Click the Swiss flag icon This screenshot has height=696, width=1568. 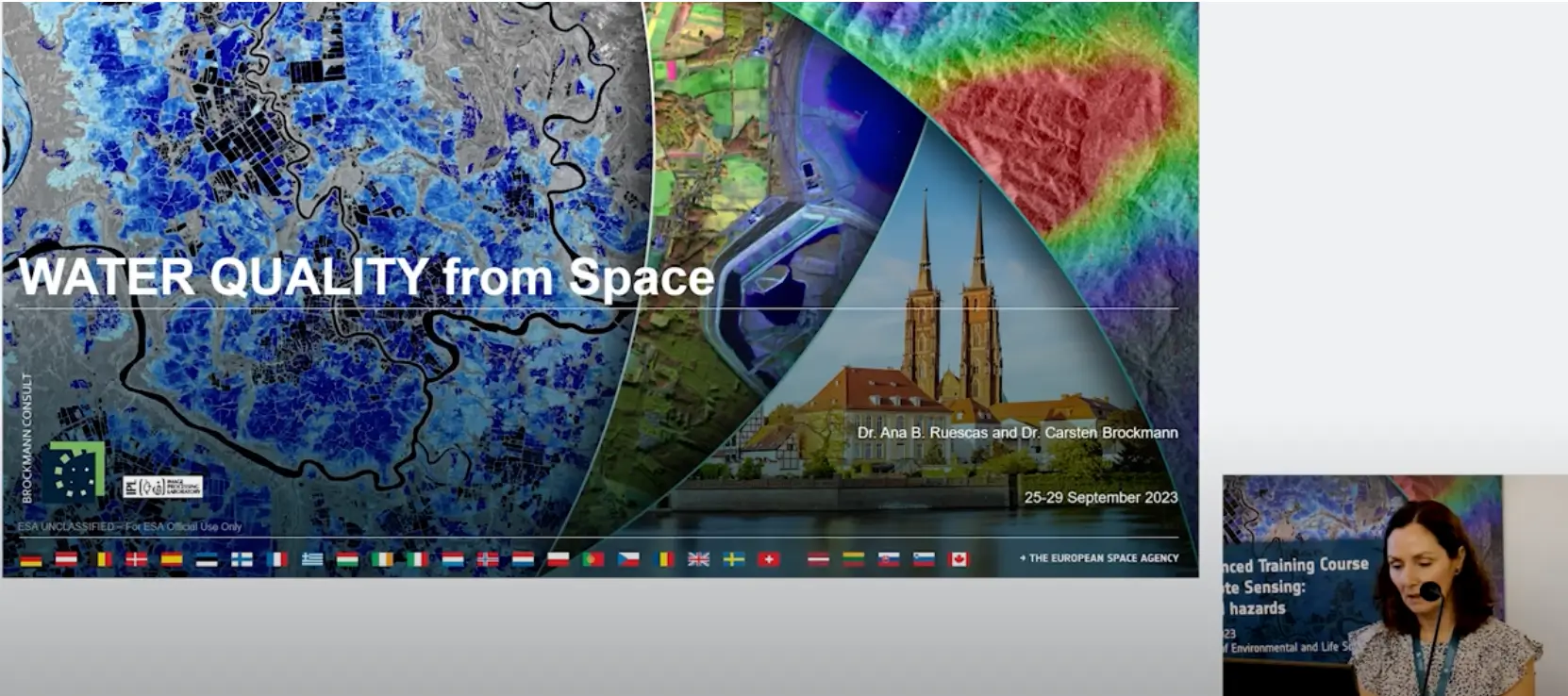click(769, 559)
